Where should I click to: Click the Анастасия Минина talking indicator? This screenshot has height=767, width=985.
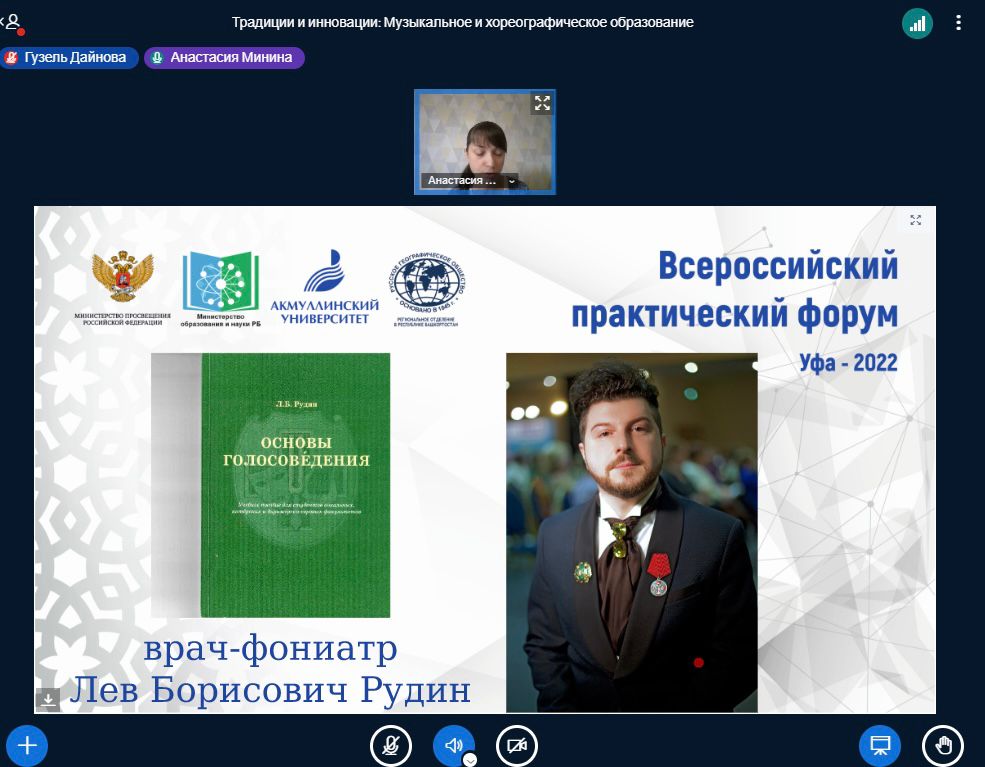tap(224, 58)
